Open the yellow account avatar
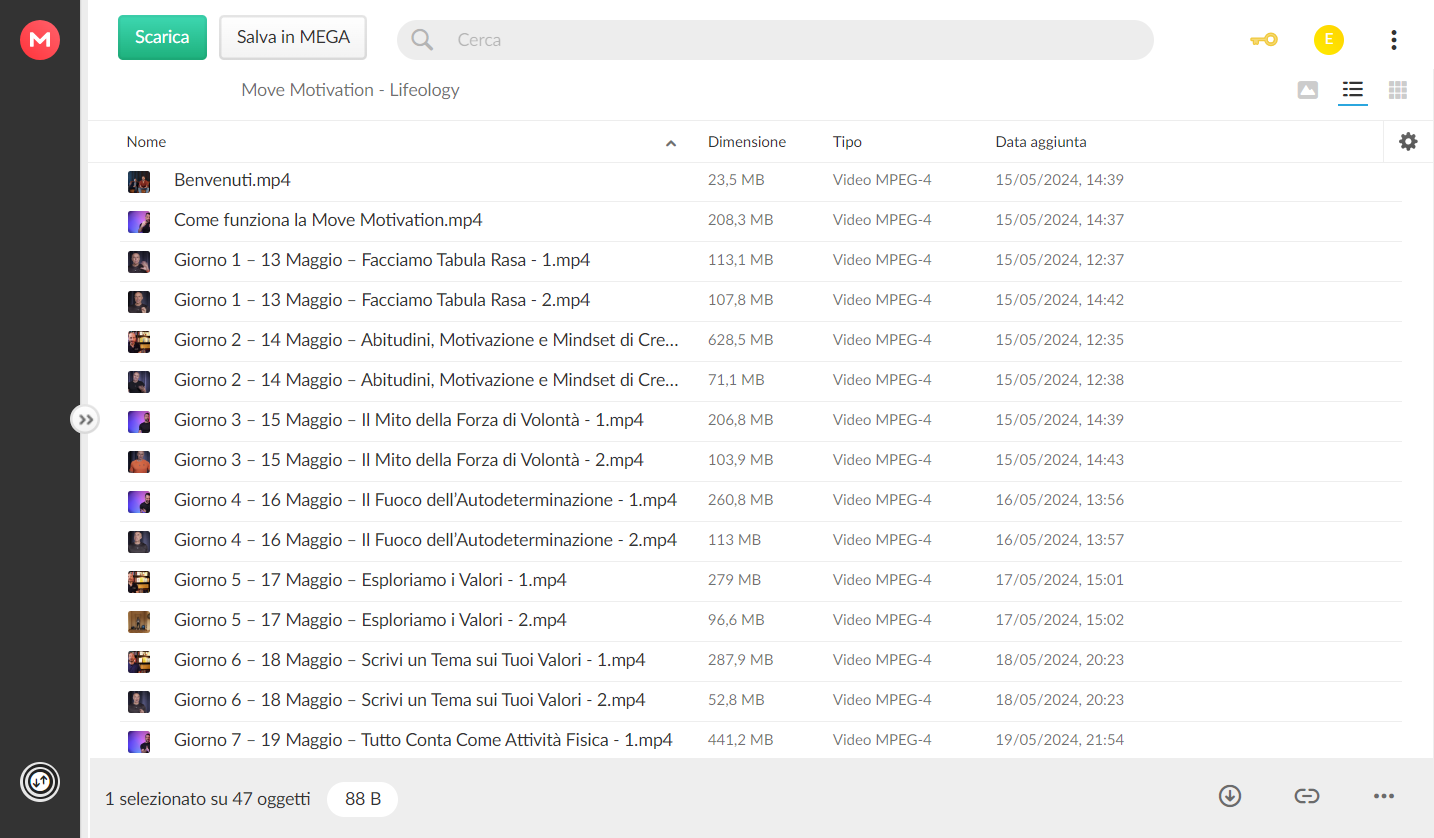The width and height of the screenshot is (1434, 838). pyautogui.click(x=1329, y=40)
